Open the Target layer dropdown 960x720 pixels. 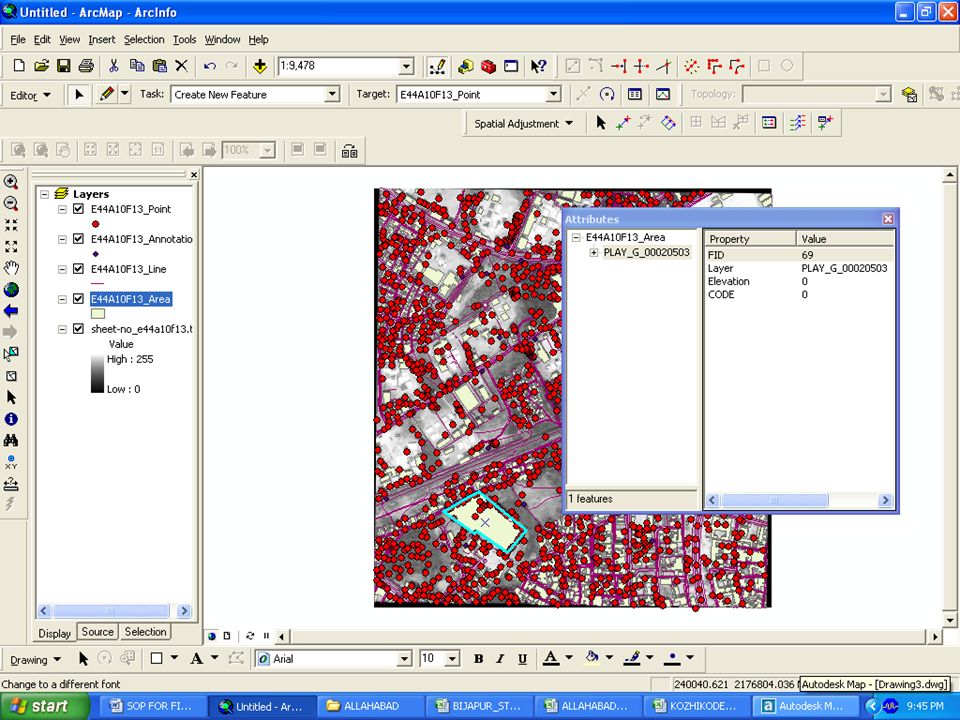pos(553,94)
